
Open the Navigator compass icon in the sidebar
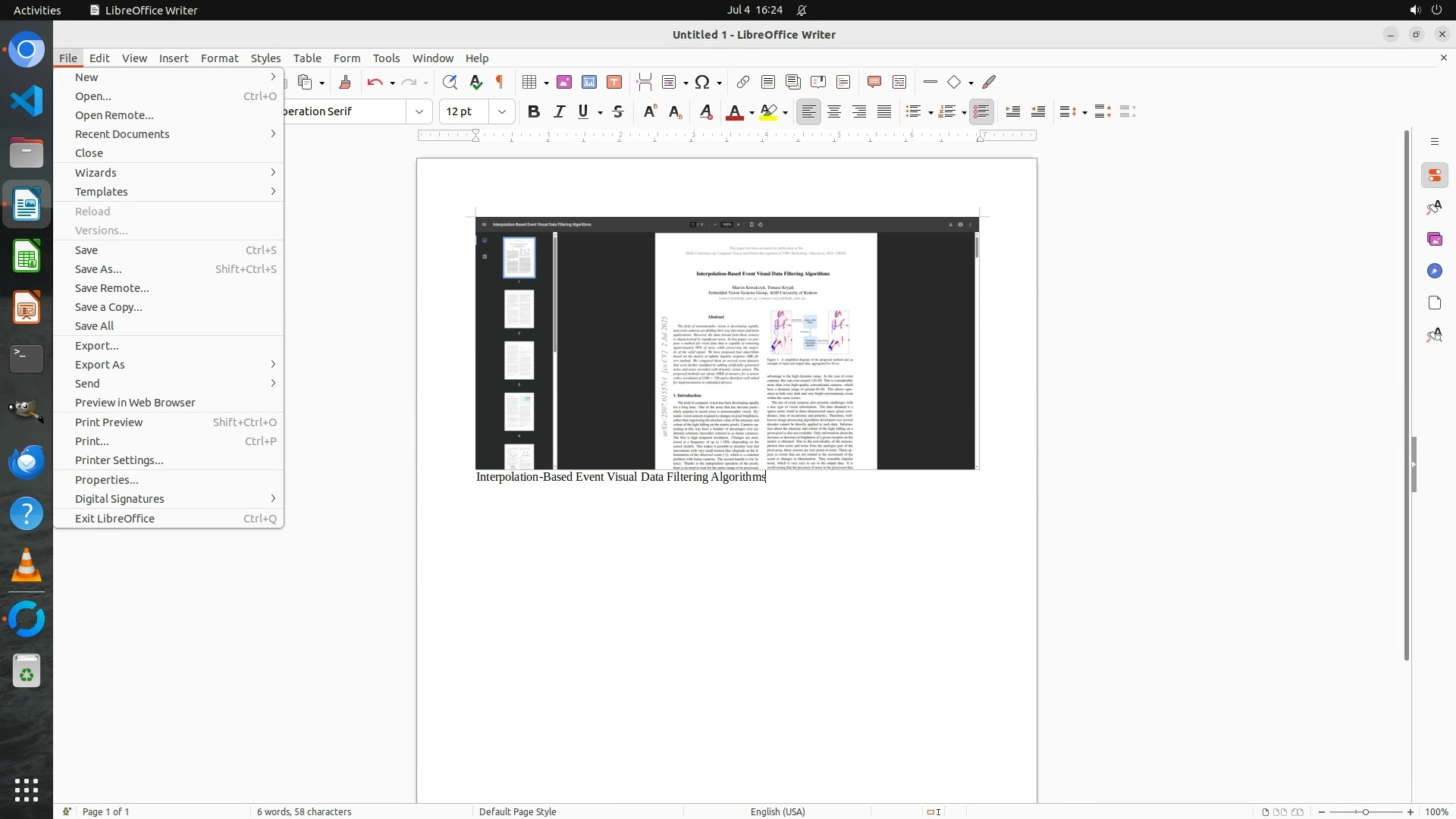pyautogui.click(x=1434, y=271)
